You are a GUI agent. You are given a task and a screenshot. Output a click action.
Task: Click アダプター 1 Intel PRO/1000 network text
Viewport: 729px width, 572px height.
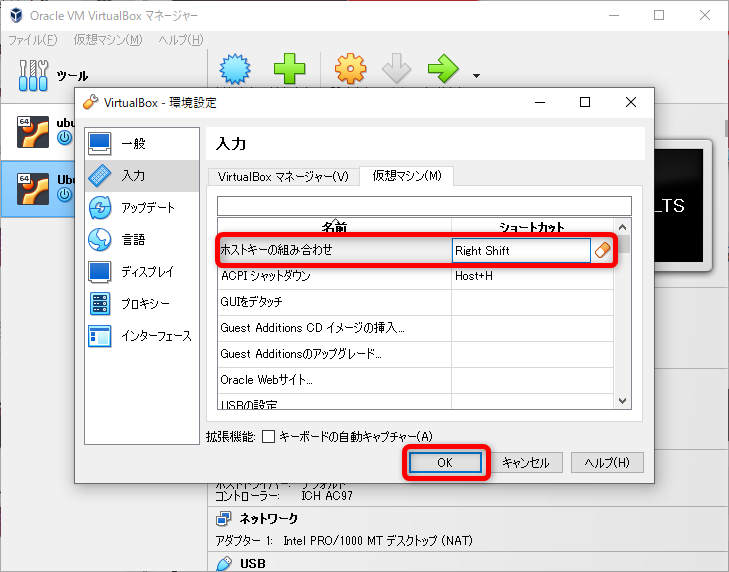(344, 541)
